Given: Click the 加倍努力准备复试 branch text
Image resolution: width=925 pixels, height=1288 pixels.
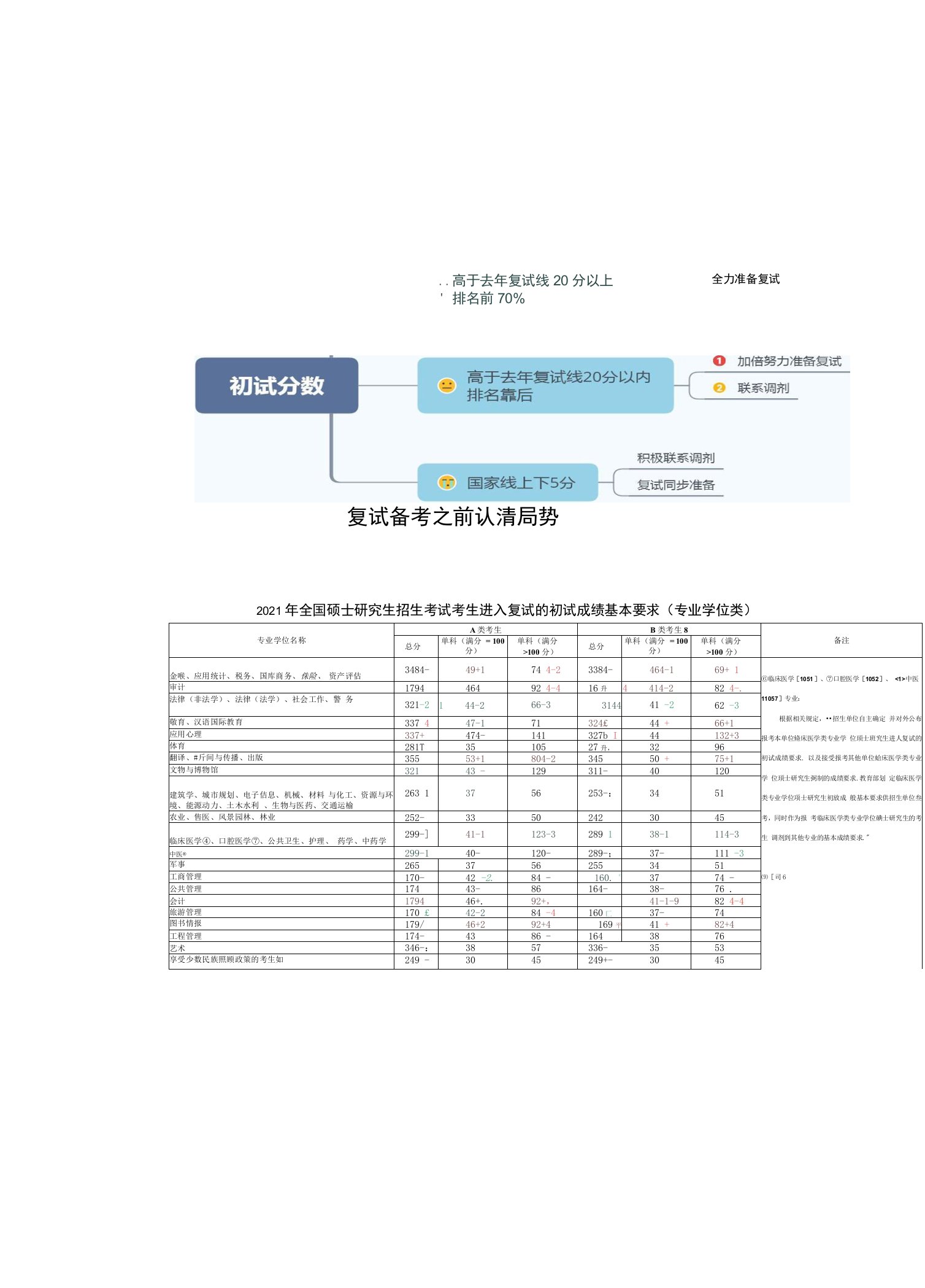Looking at the screenshot, I should (x=789, y=361).
